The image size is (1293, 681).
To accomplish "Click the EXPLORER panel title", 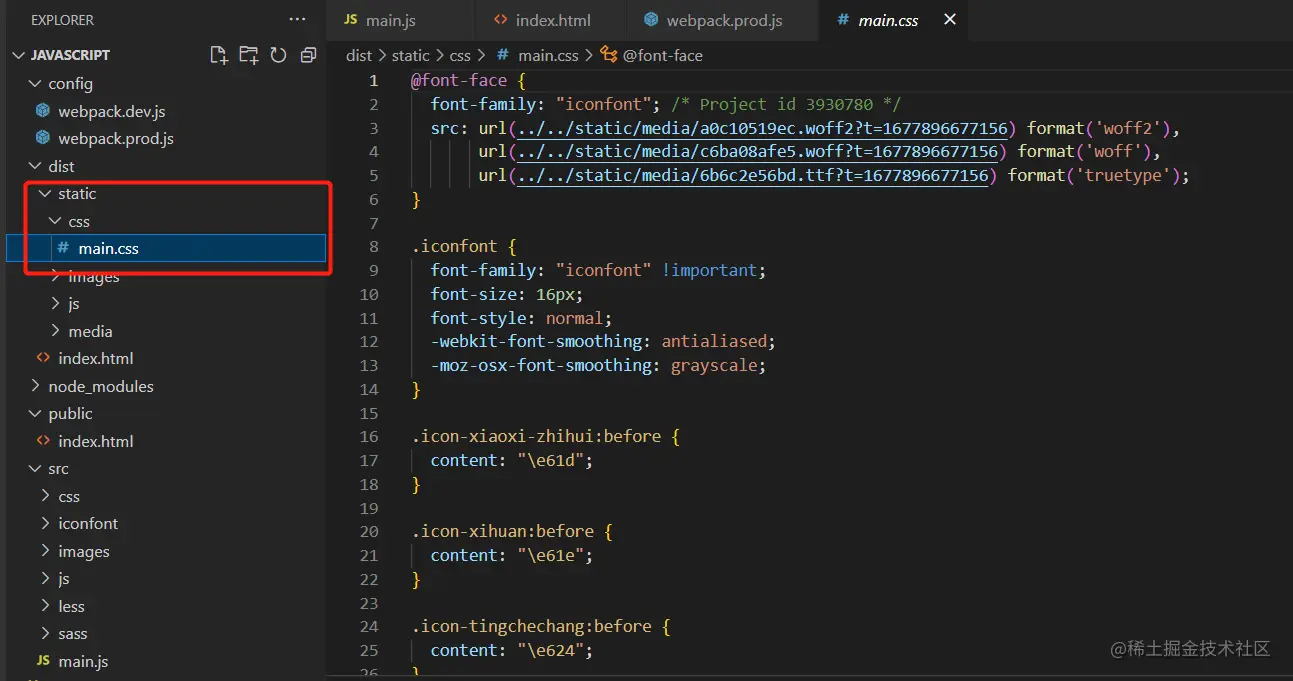I will pos(62,20).
